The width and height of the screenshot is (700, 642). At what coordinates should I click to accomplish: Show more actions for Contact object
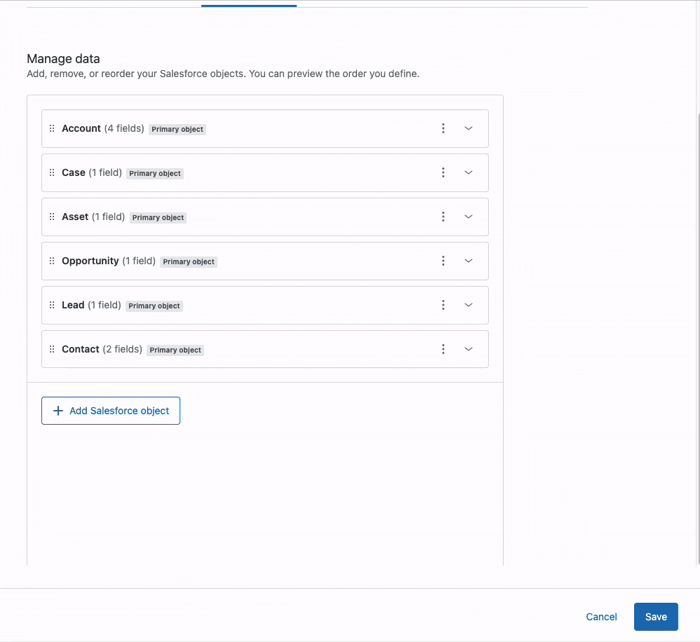[443, 349]
